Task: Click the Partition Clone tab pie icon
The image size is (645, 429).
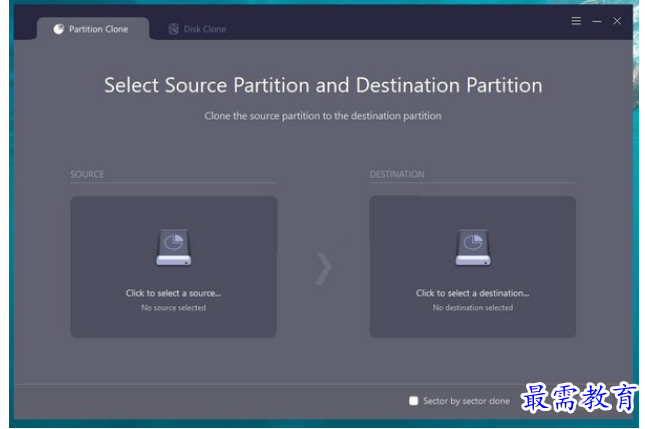Action: [x=59, y=29]
